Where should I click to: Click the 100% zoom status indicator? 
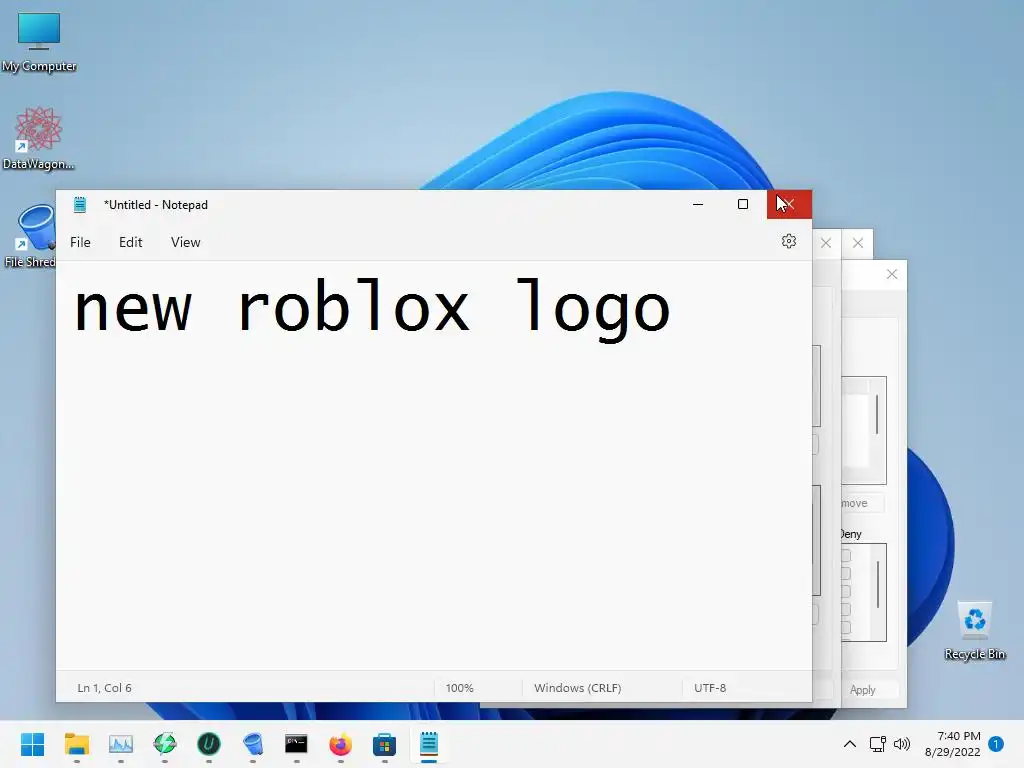point(460,688)
